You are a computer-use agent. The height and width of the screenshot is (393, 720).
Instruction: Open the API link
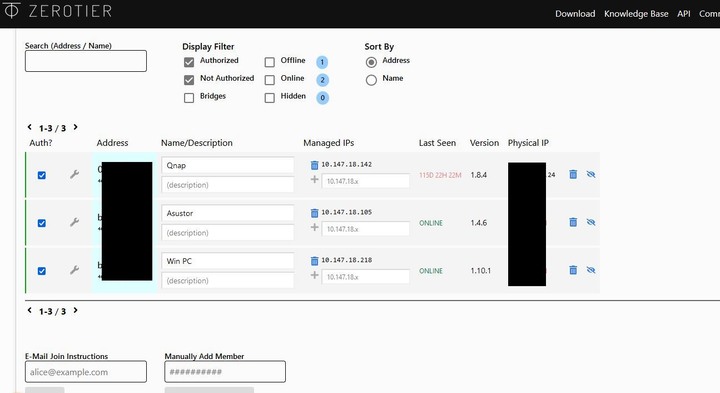(x=684, y=14)
